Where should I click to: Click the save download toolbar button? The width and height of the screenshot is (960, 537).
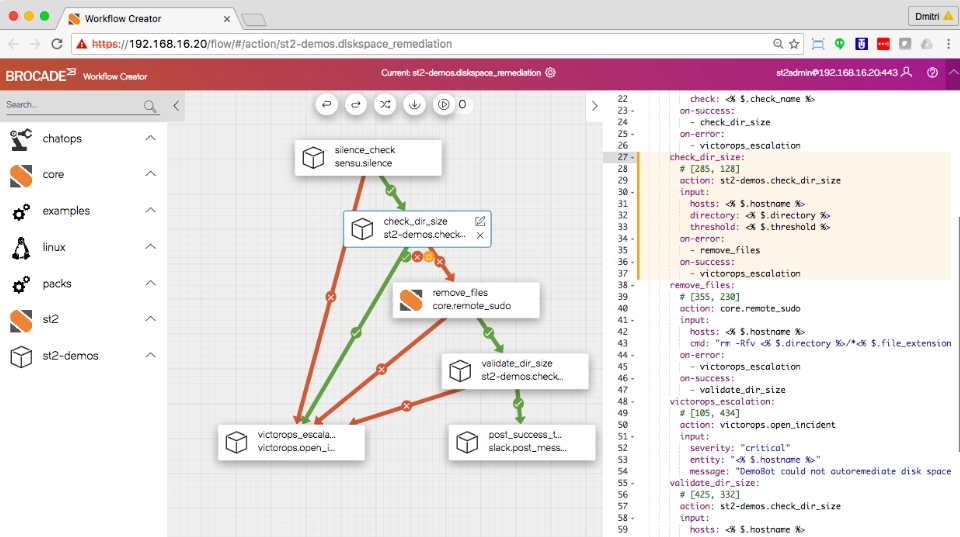click(x=414, y=105)
